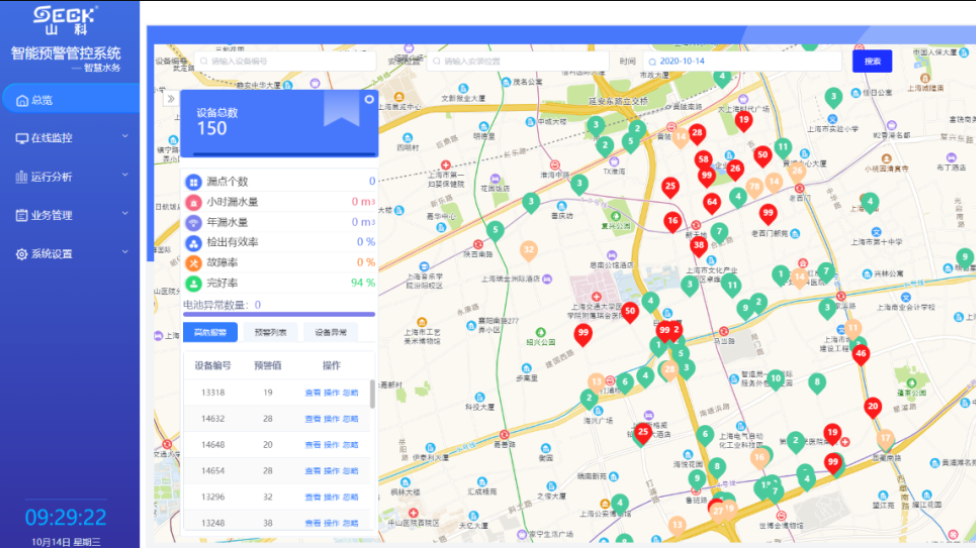This screenshot has height=548, width=976.
Task: Click red map marker labeled 46
Action: tap(860, 354)
